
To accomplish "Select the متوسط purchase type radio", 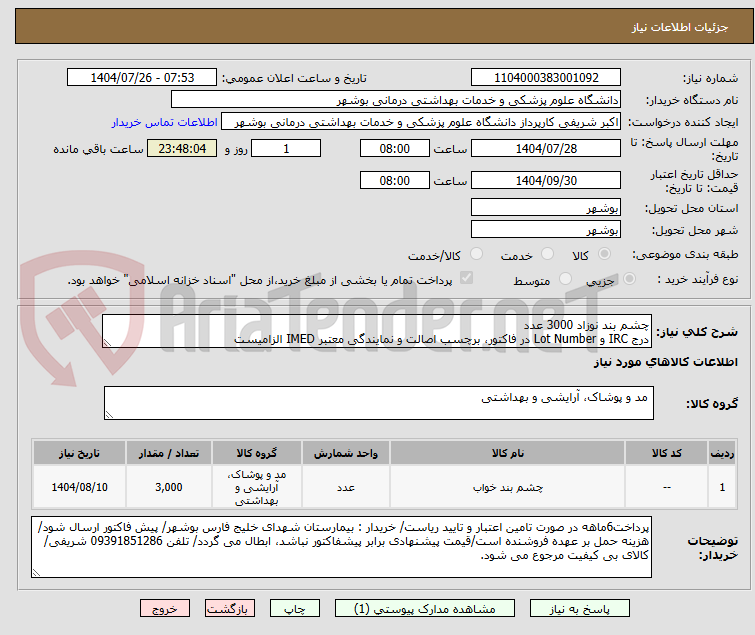I will [x=565, y=279].
